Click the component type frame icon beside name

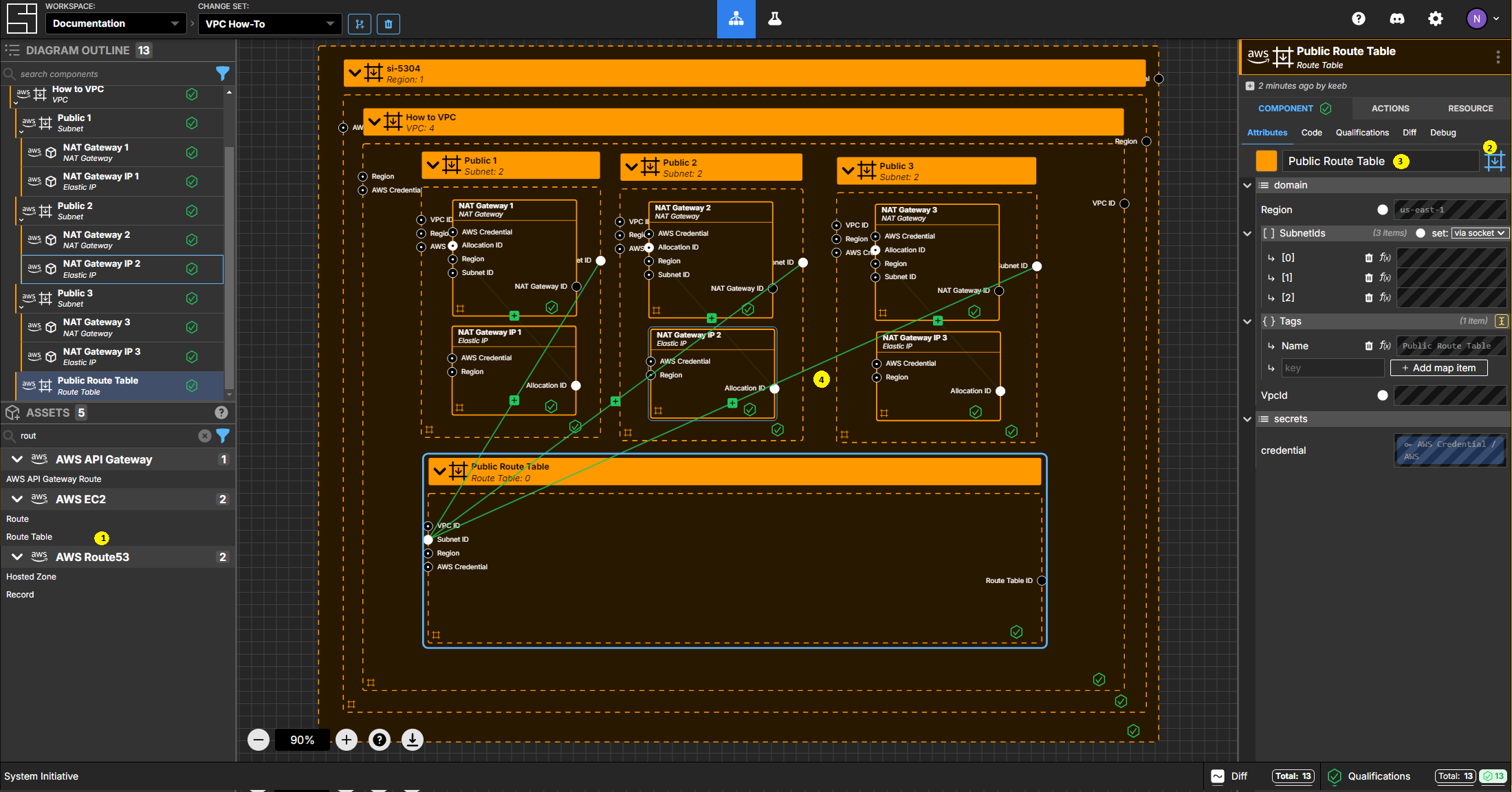pos(1494,162)
